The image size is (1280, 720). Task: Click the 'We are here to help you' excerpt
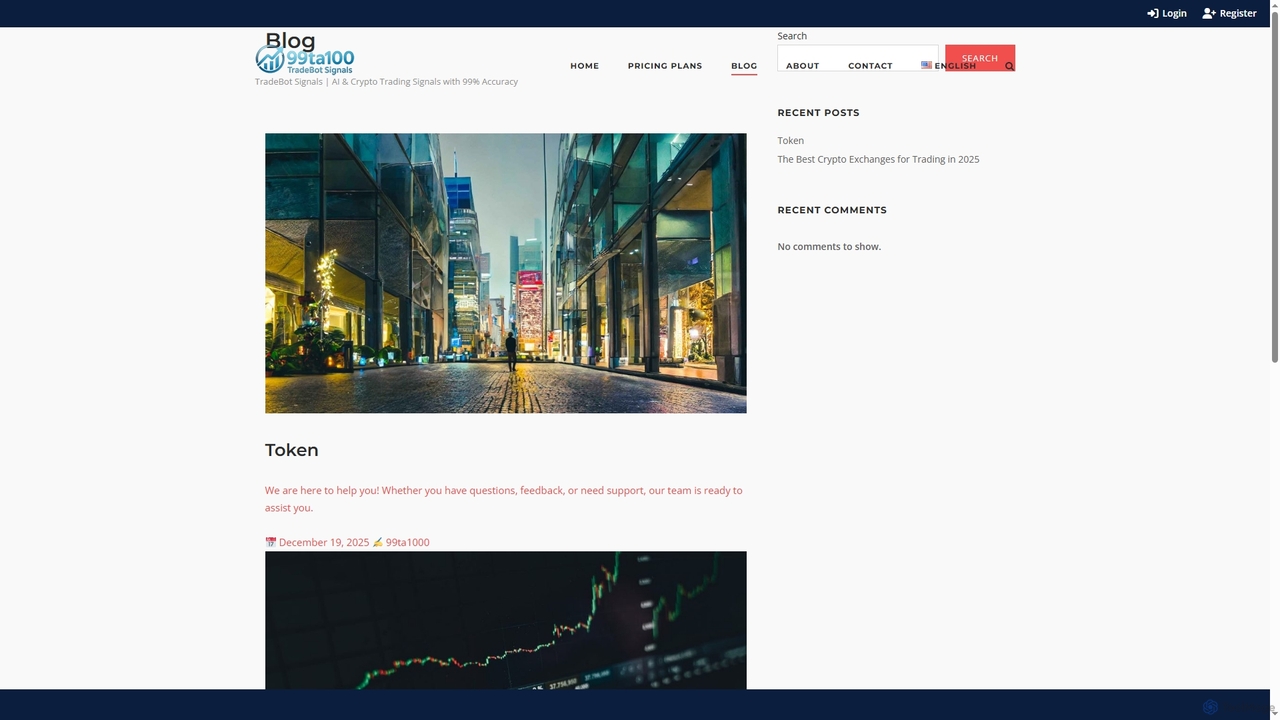[x=503, y=499]
